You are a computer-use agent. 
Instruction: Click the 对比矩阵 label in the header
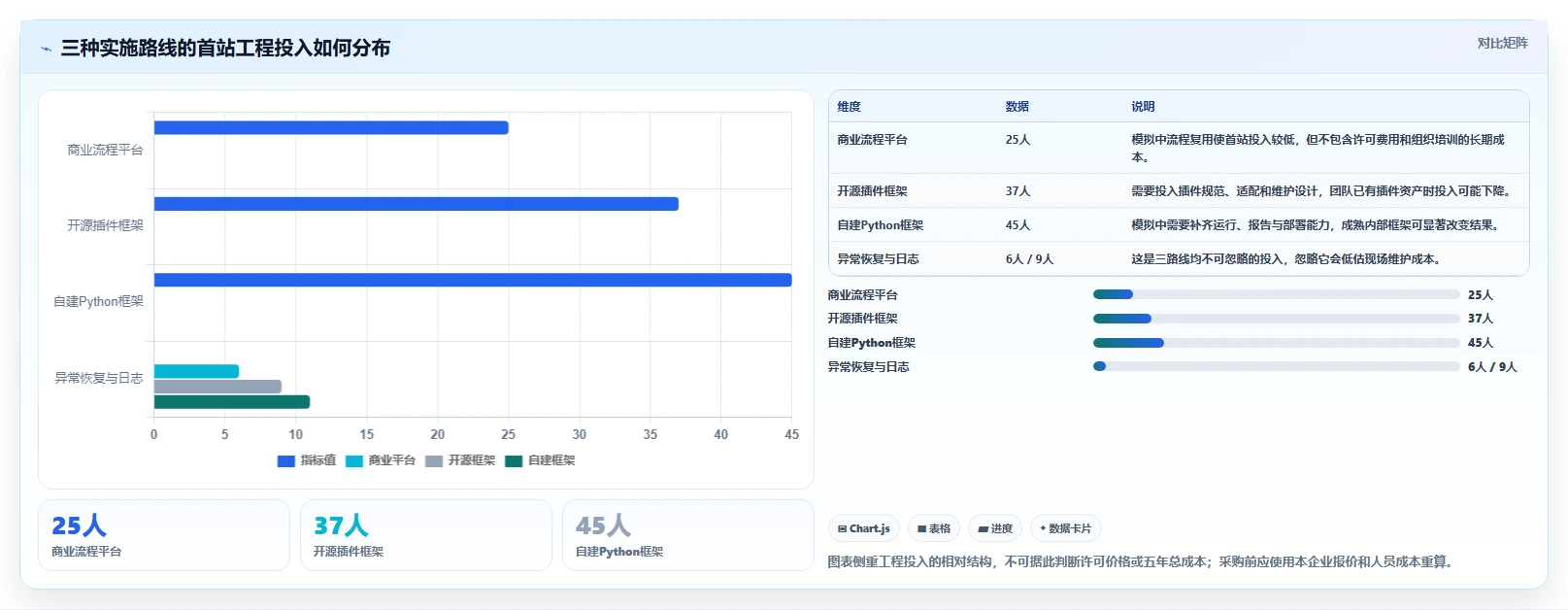tap(1502, 43)
